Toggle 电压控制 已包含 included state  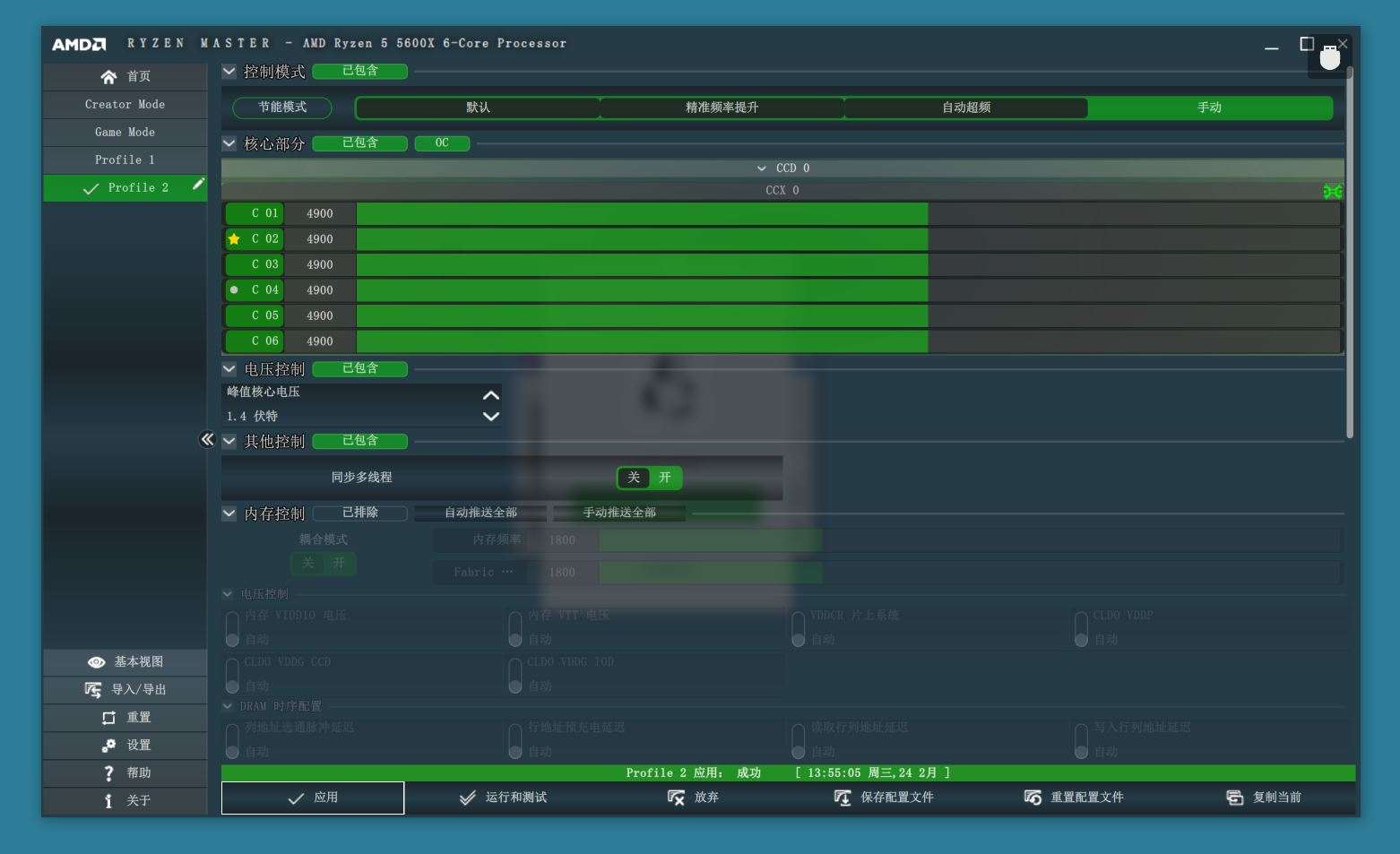(360, 368)
